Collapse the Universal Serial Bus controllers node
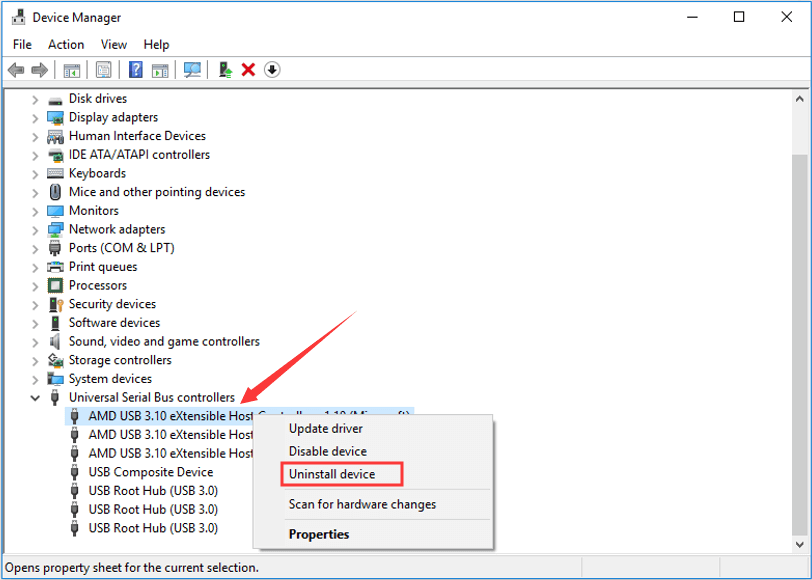The width and height of the screenshot is (812, 580). pos(35,398)
